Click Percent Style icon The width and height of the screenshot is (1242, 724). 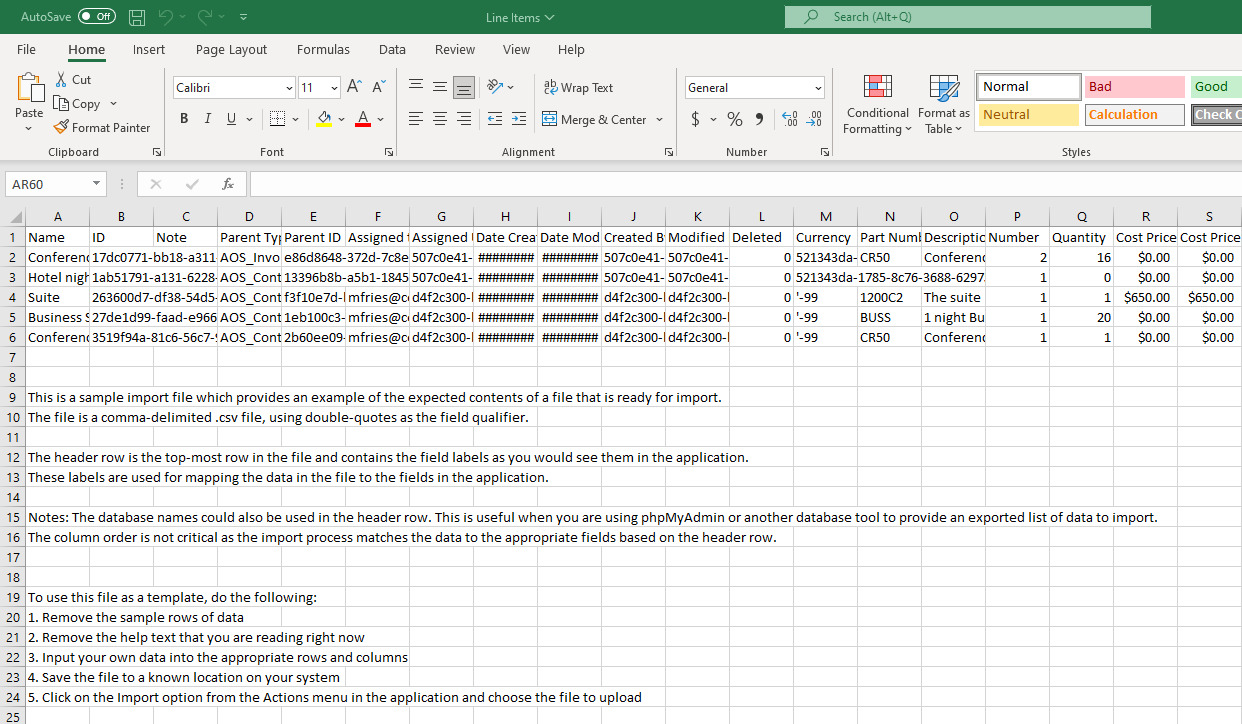735,119
